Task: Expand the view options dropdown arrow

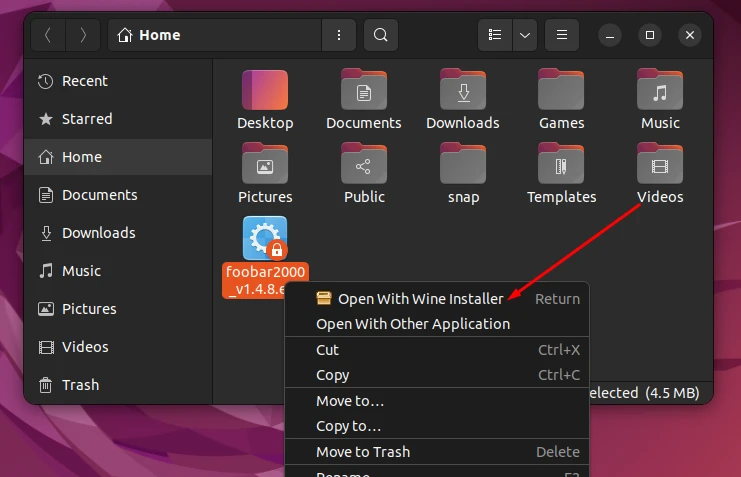Action: (x=525, y=35)
